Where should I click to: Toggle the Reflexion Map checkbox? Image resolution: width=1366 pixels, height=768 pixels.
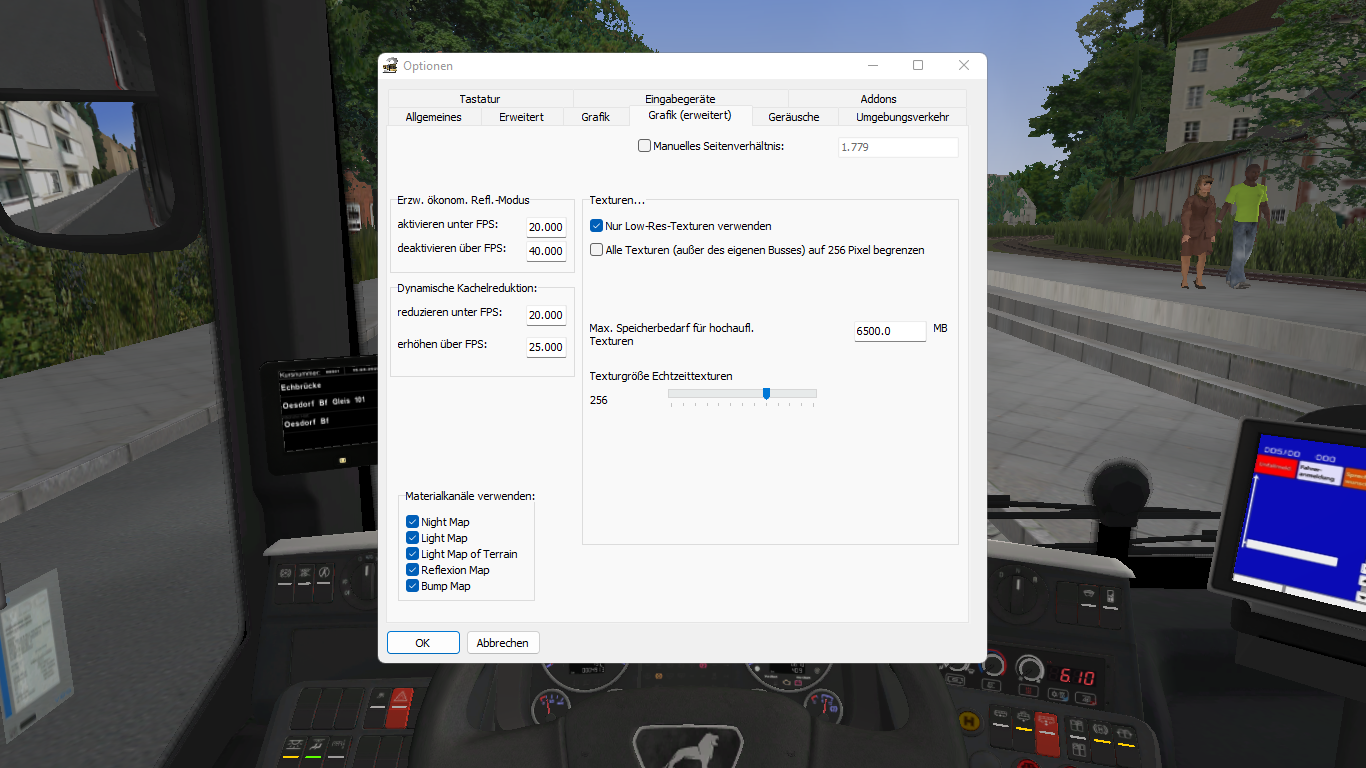412,570
